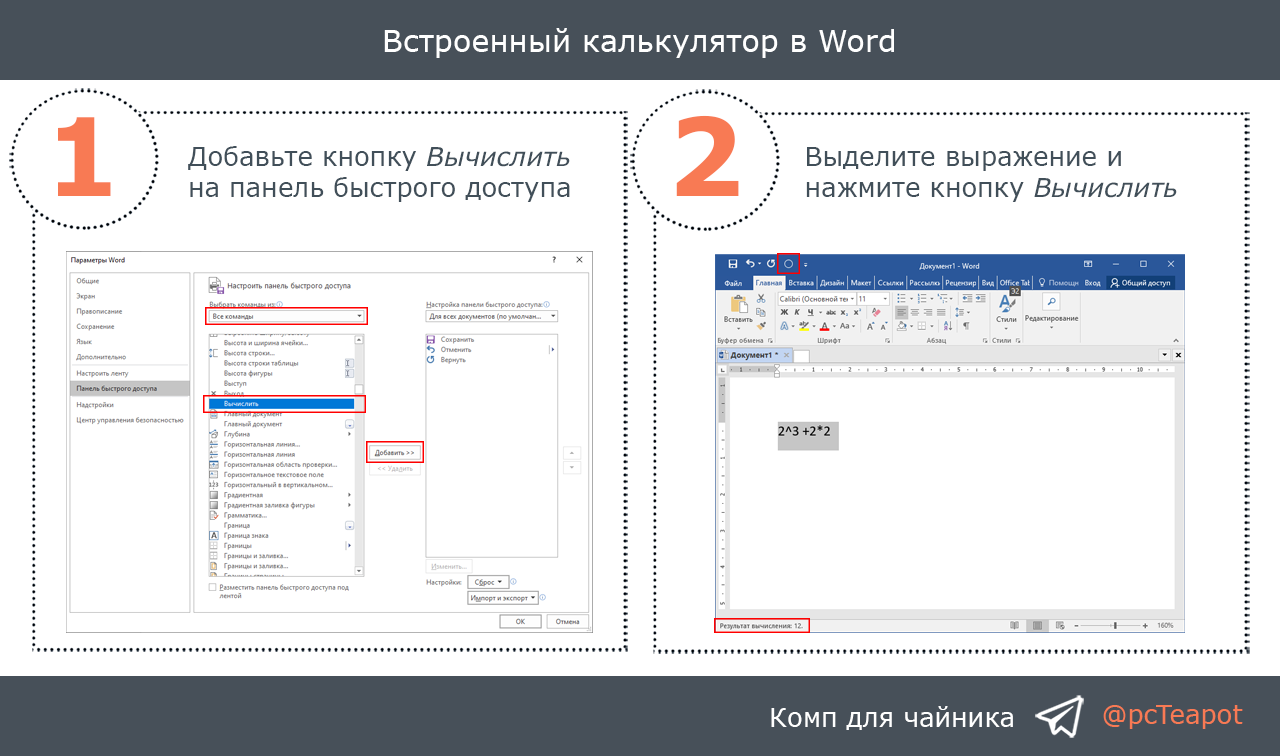Click the Copy icon in Буфер обмена

tap(761, 312)
